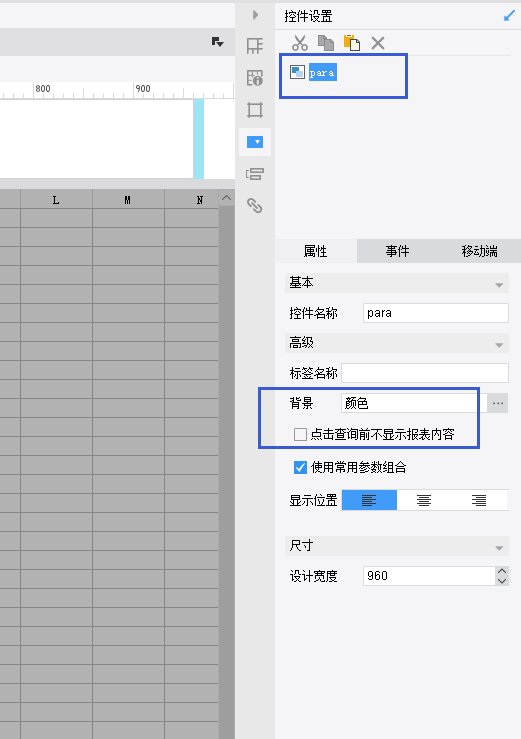Open the conditional attributes panel icon
Image resolution: width=521 pixels, height=739 pixels.
(255, 174)
